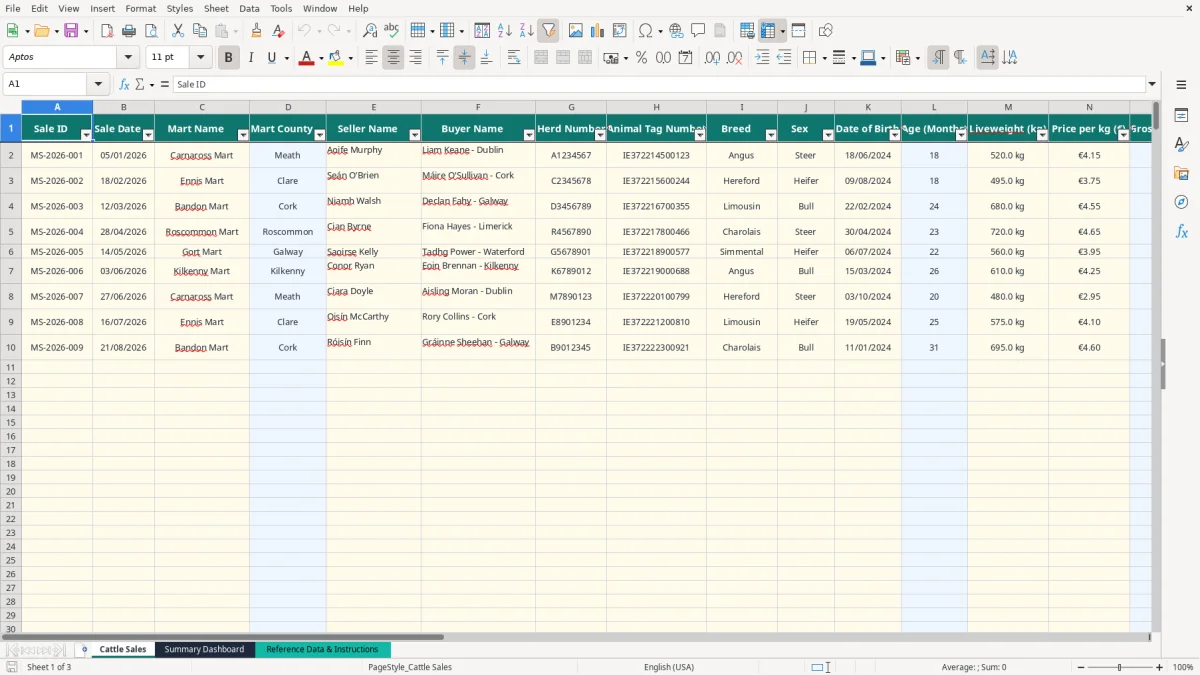Toggle Underline formatting
The image size is (1200, 675).
tap(271, 58)
